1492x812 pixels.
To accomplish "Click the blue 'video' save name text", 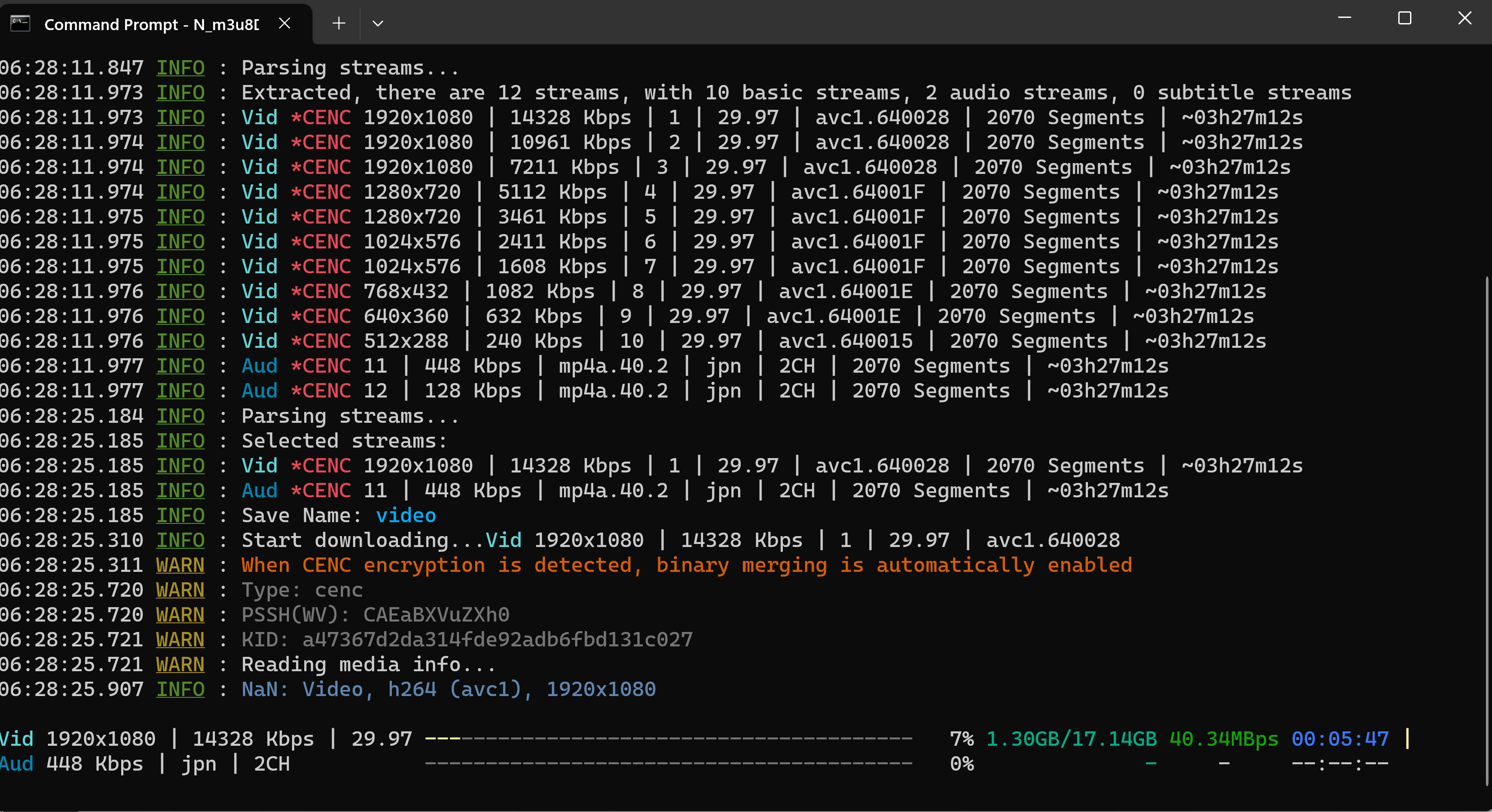I will pos(405,516).
